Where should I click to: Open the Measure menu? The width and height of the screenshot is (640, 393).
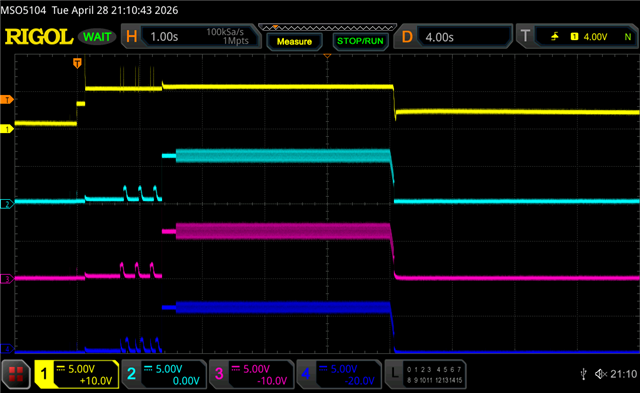point(294,42)
